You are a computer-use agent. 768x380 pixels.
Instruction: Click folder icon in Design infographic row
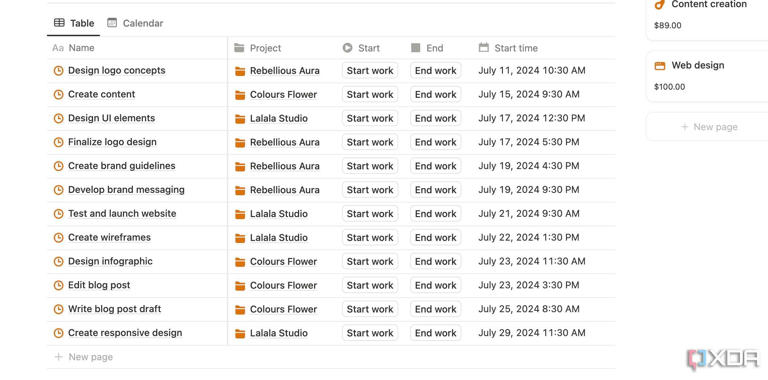[x=240, y=262]
